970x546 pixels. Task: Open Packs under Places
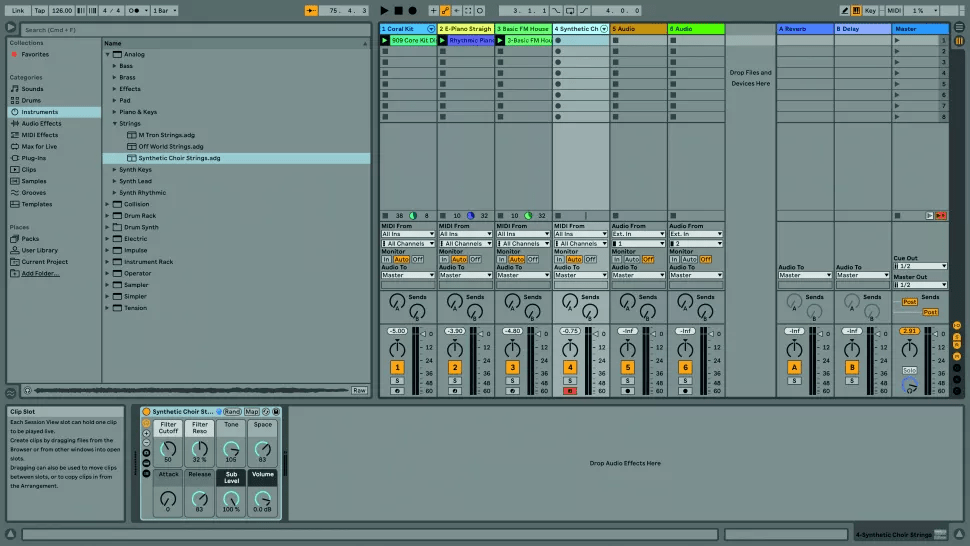(x=30, y=239)
